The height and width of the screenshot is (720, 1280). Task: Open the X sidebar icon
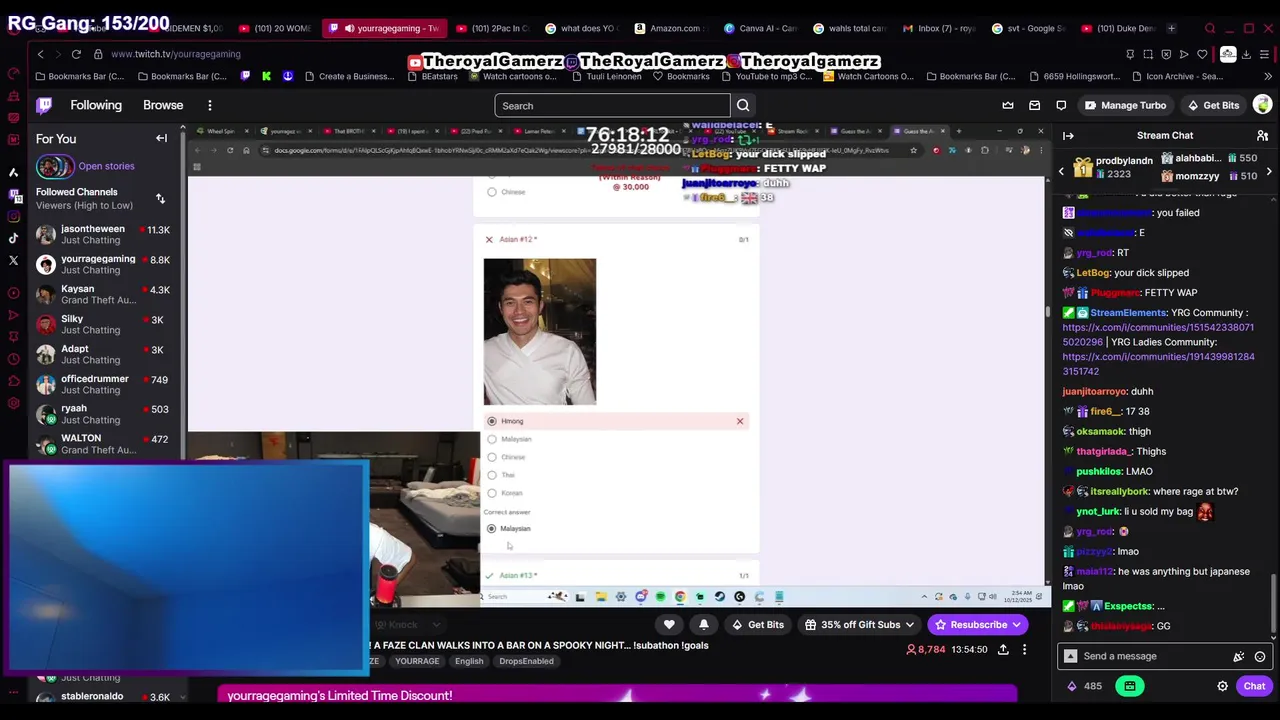13,260
